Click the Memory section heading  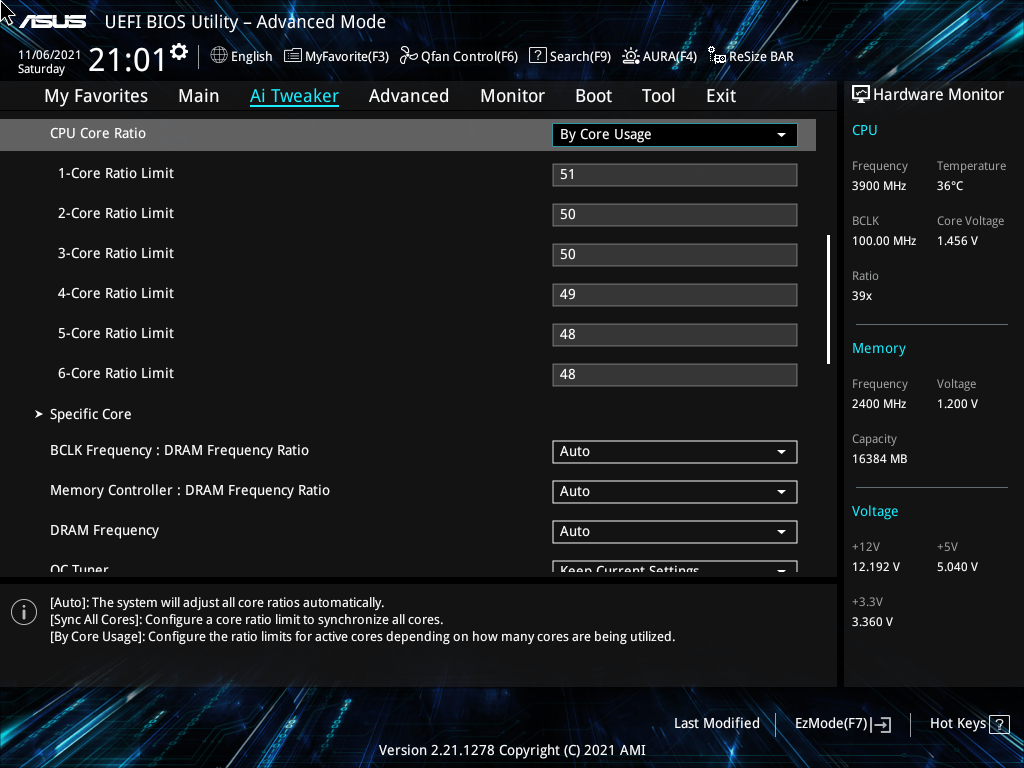tap(879, 349)
